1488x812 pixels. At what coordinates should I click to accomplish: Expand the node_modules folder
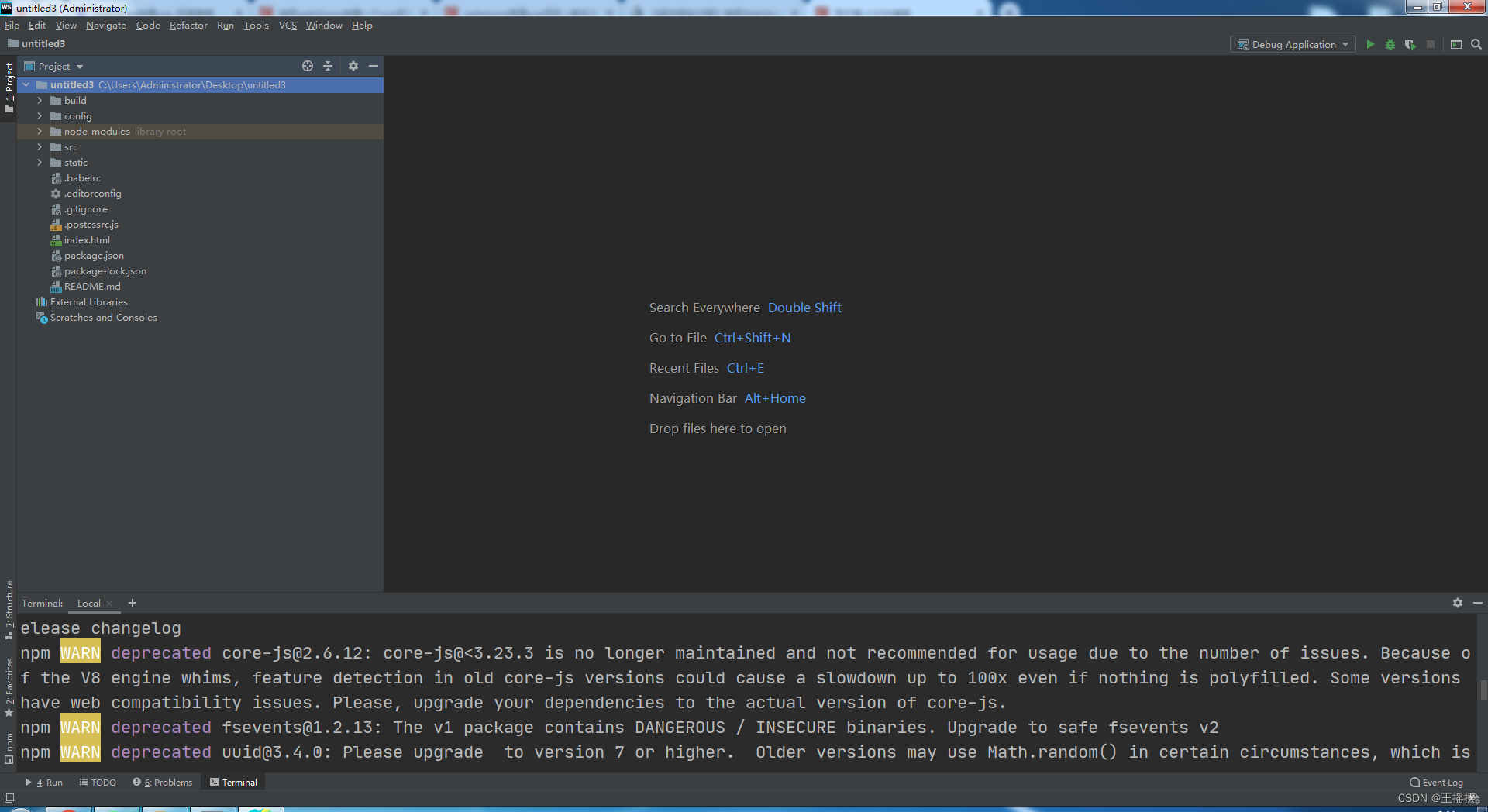coord(40,131)
